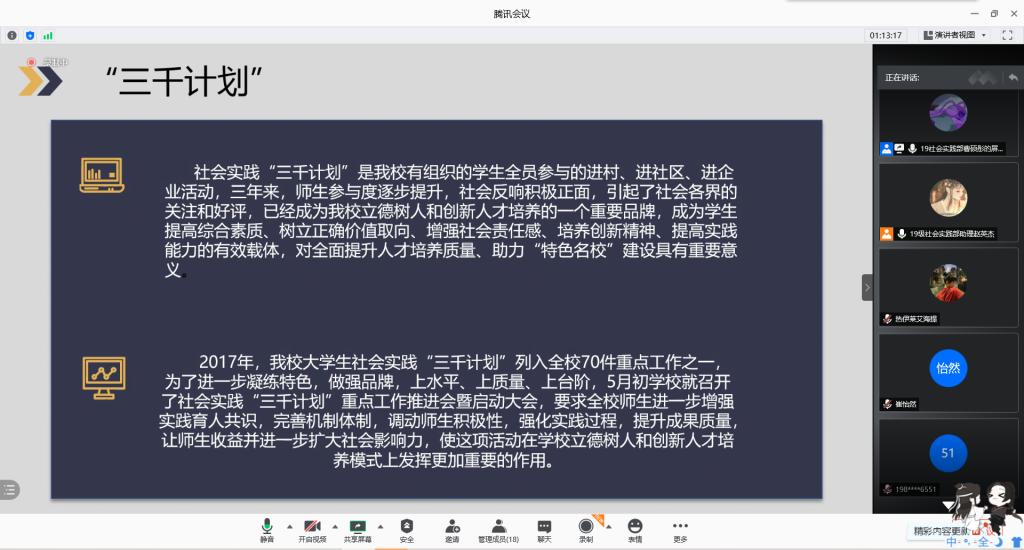The height and width of the screenshot is (550, 1024).
Task: Click the meeting info icon
Action: pos(13,35)
